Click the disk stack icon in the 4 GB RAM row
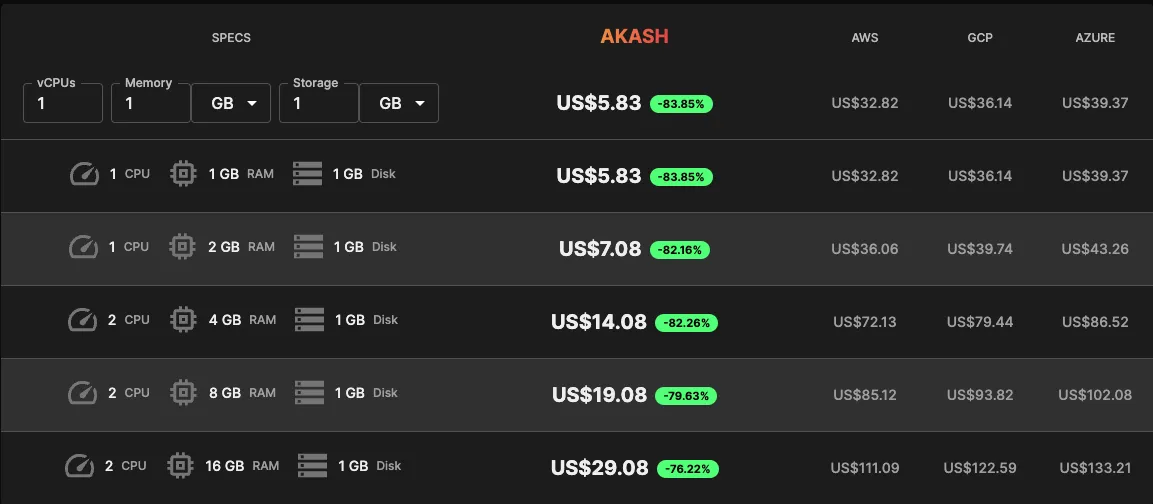The image size is (1153, 504). tap(310, 320)
